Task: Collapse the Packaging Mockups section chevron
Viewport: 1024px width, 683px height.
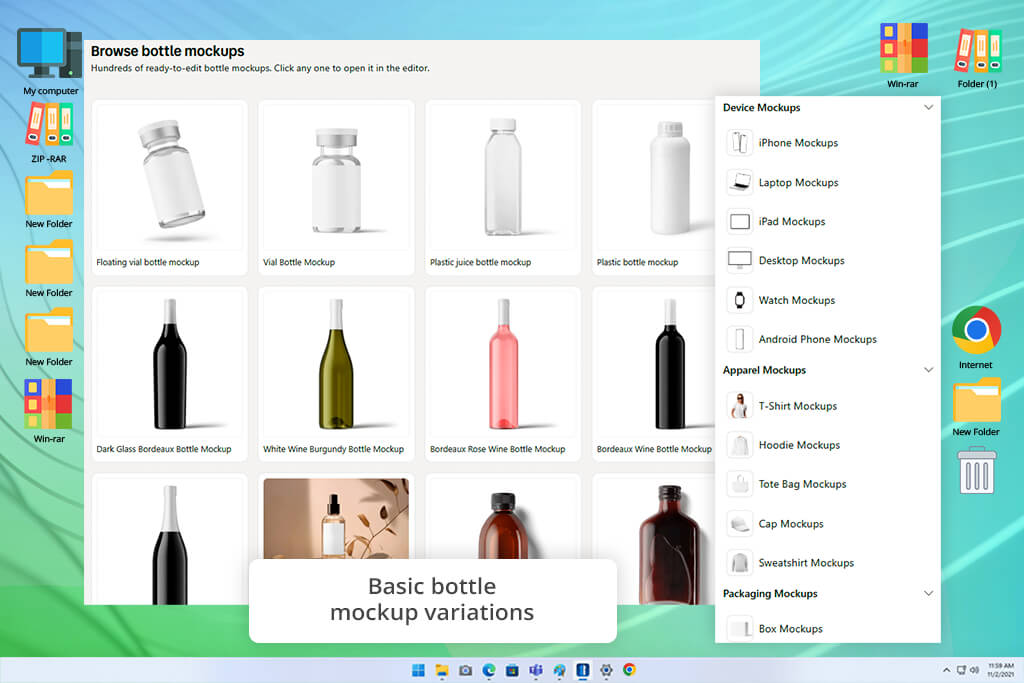Action: [x=928, y=593]
